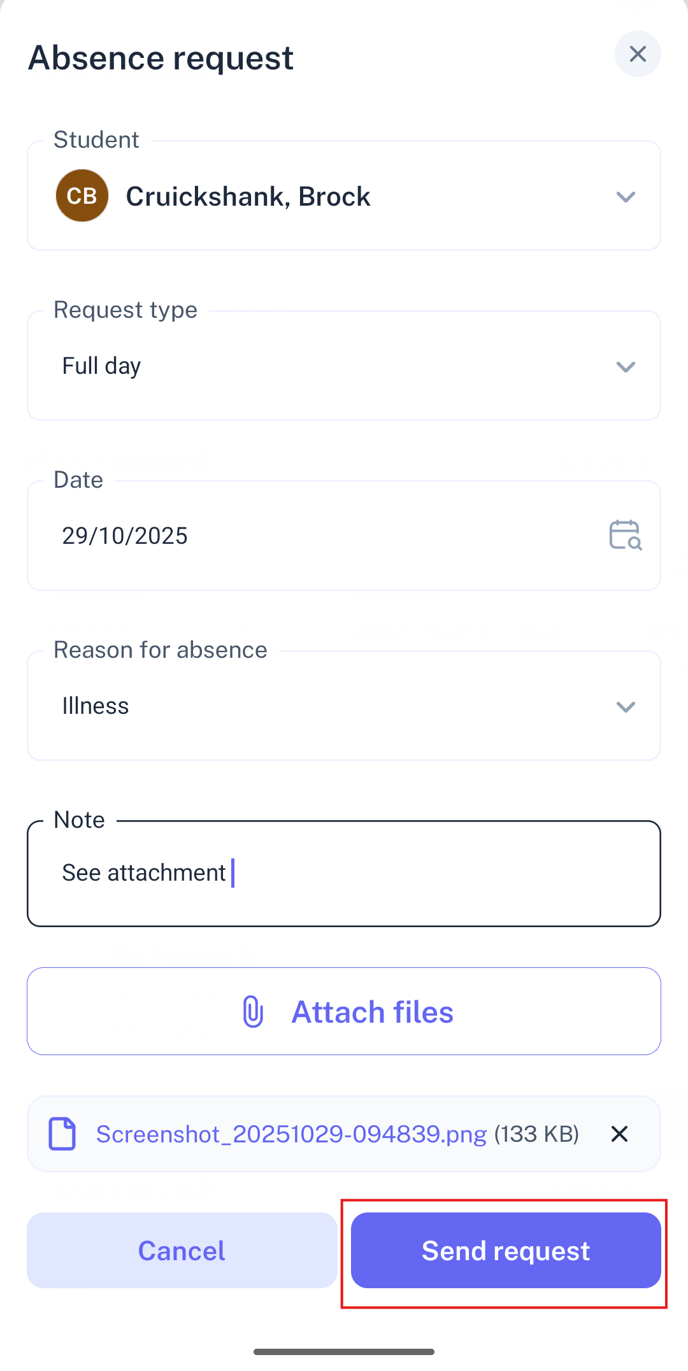This screenshot has height=1371, width=688.
Task: Click the CB student avatar
Action: 81,195
